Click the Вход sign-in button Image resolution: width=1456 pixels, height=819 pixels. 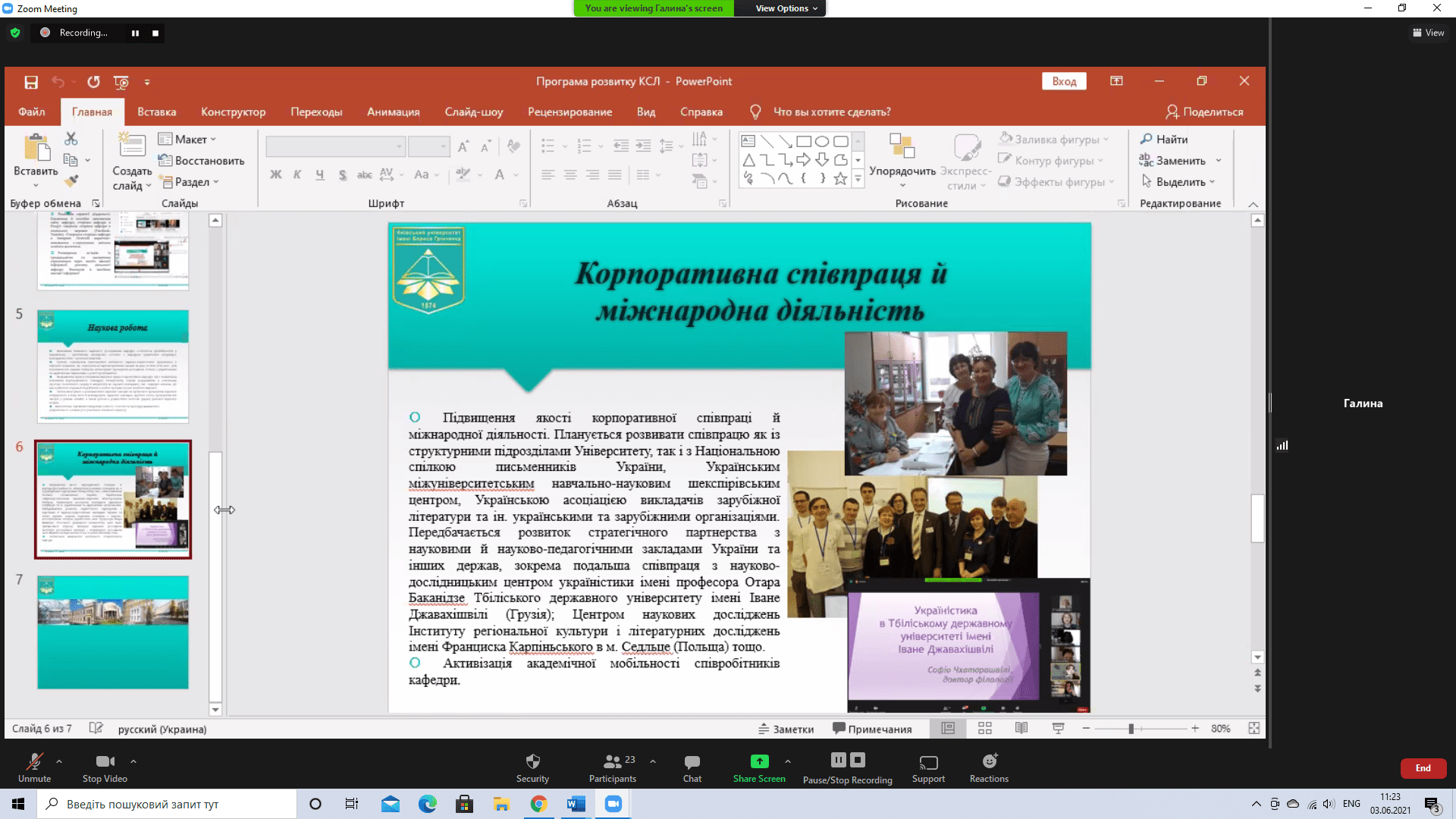pyautogui.click(x=1064, y=81)
